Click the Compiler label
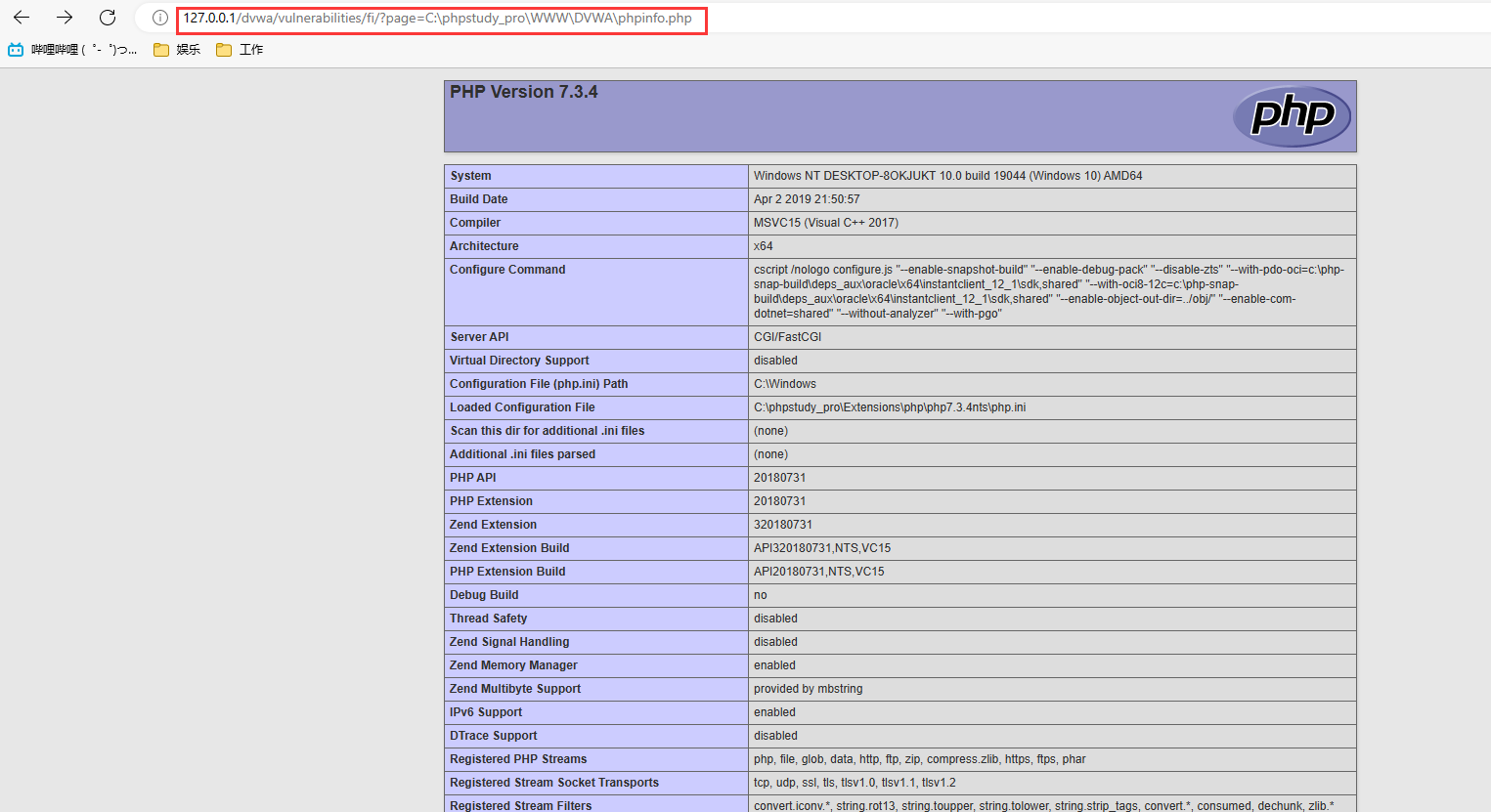Screen dimensions: 1491x812 click(x=475, y=223)
